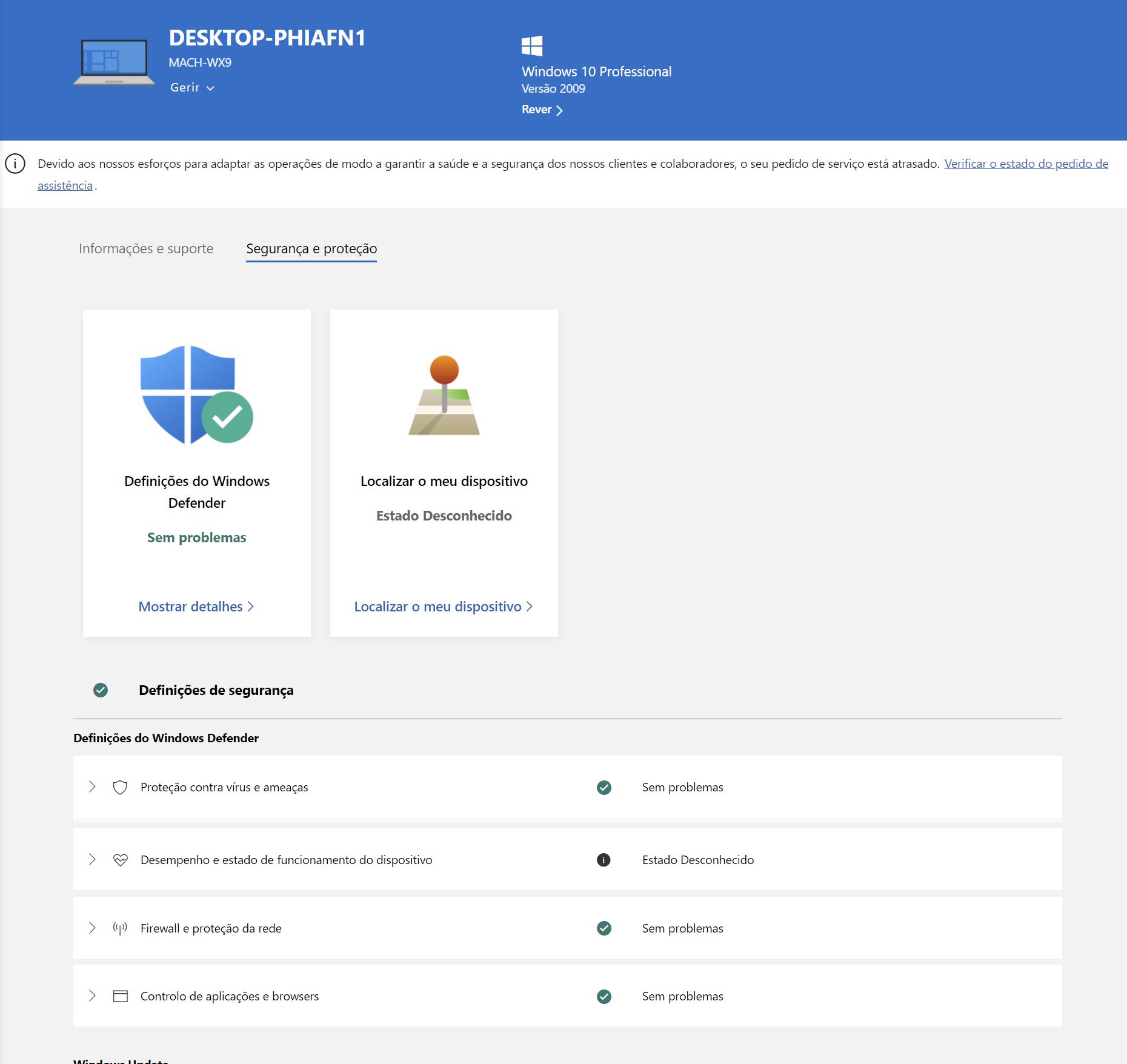Click the map pin locate device icon
1127x1064 pixels.
pos(444,395)
